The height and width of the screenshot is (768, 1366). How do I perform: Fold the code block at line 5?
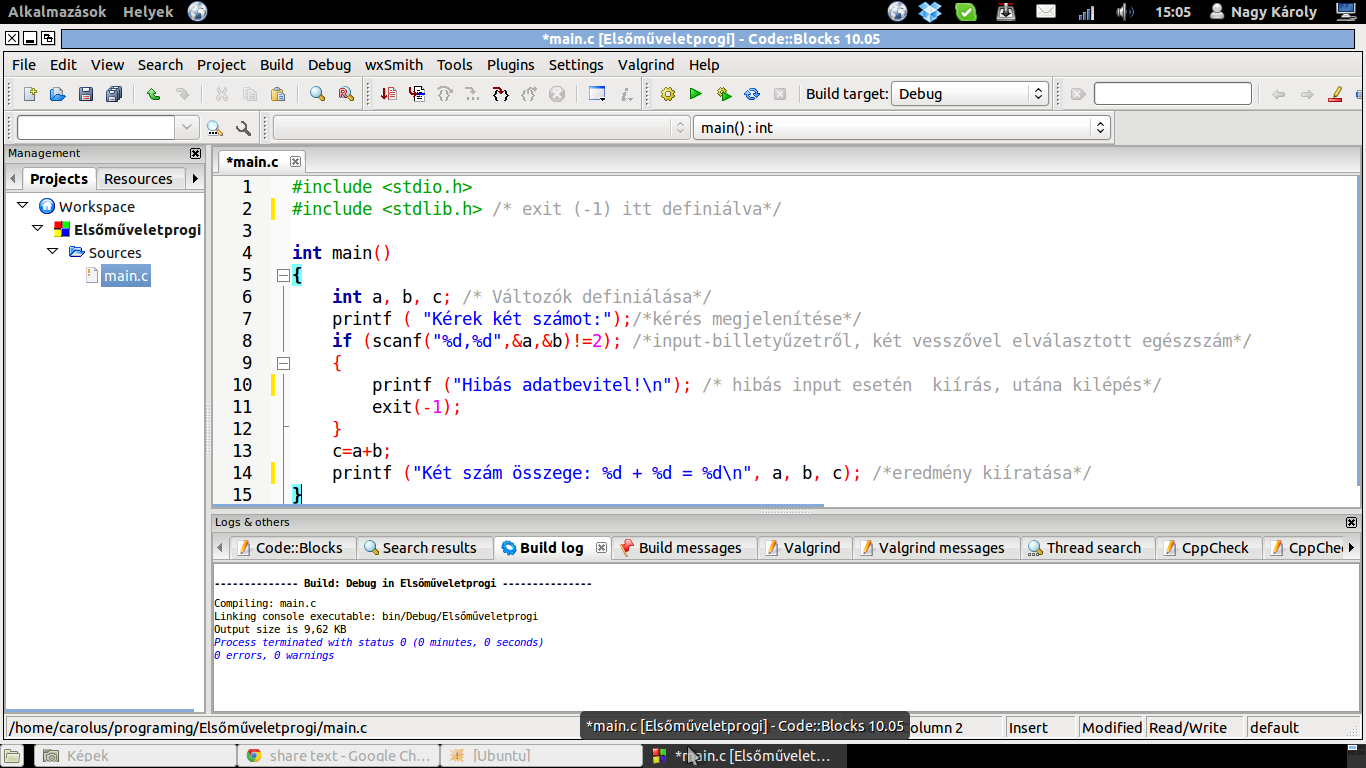[x=283, y=275]
